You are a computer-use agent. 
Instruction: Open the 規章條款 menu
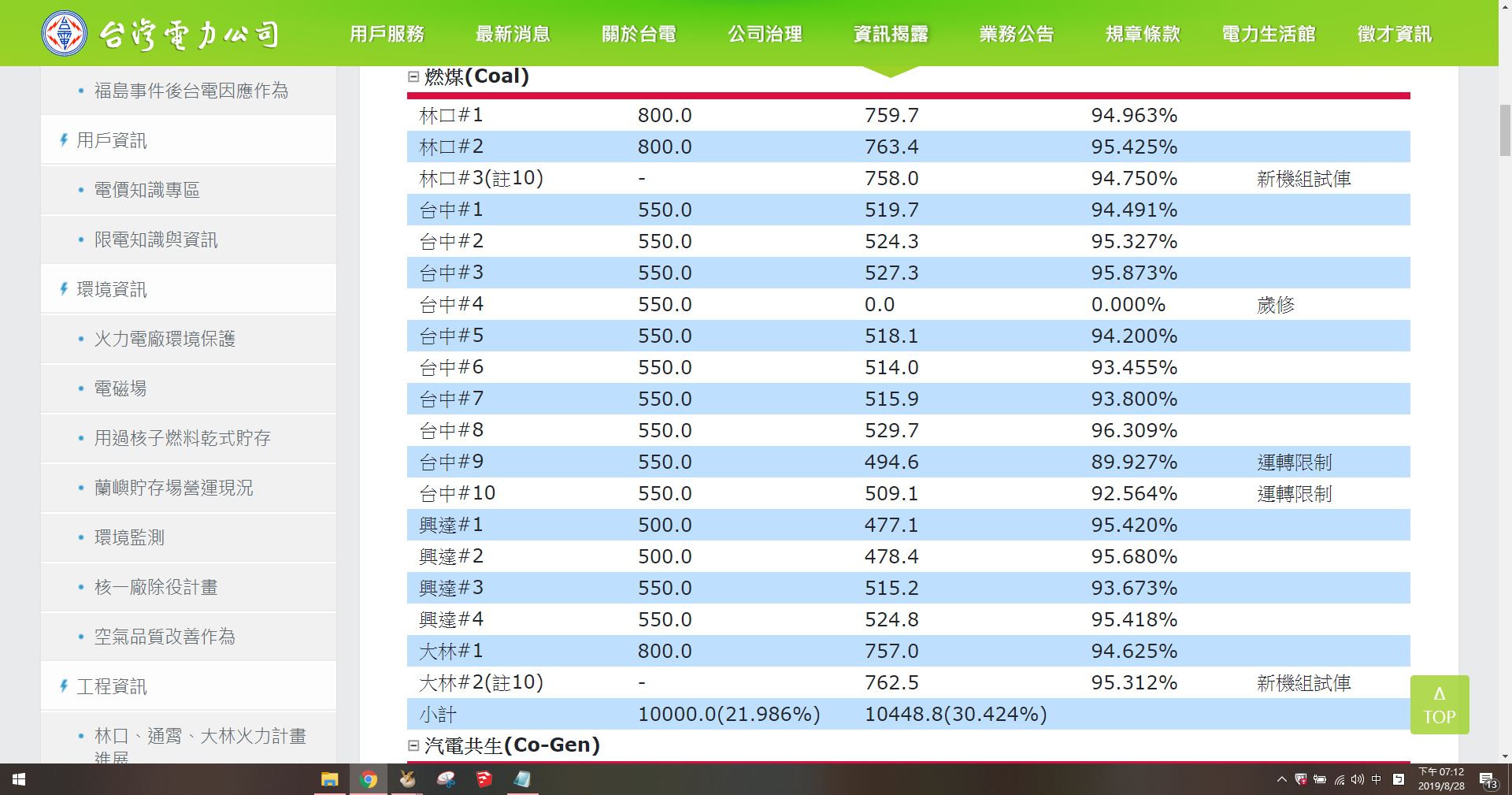[1143, 34]
